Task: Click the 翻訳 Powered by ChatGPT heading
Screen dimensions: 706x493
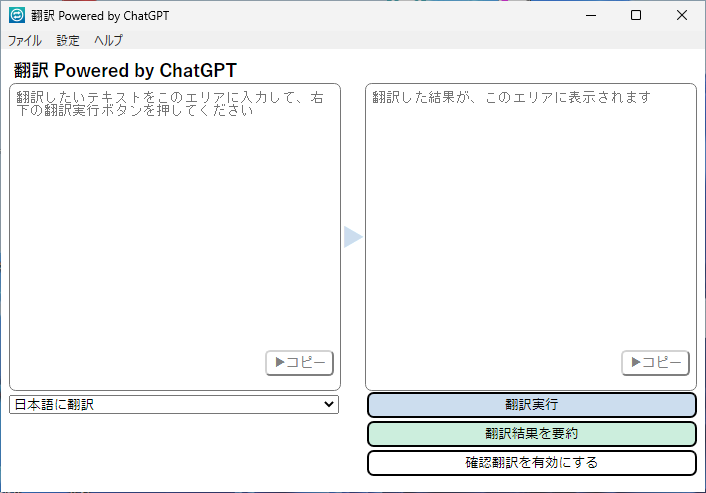Action: click(x=125, y=71)
